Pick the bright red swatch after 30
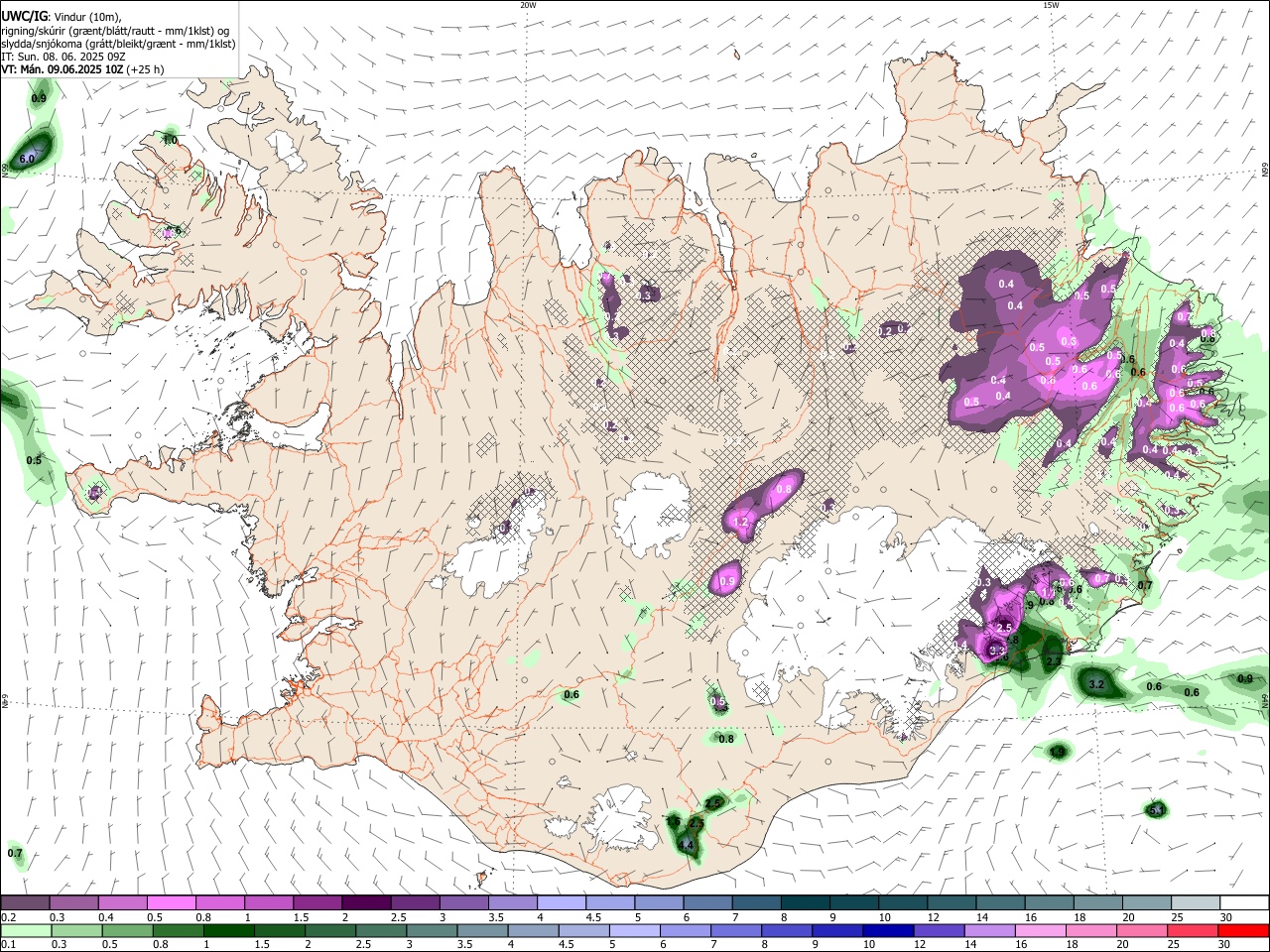This screenshot has width=1270, height=952. (x=1244, y=930)
